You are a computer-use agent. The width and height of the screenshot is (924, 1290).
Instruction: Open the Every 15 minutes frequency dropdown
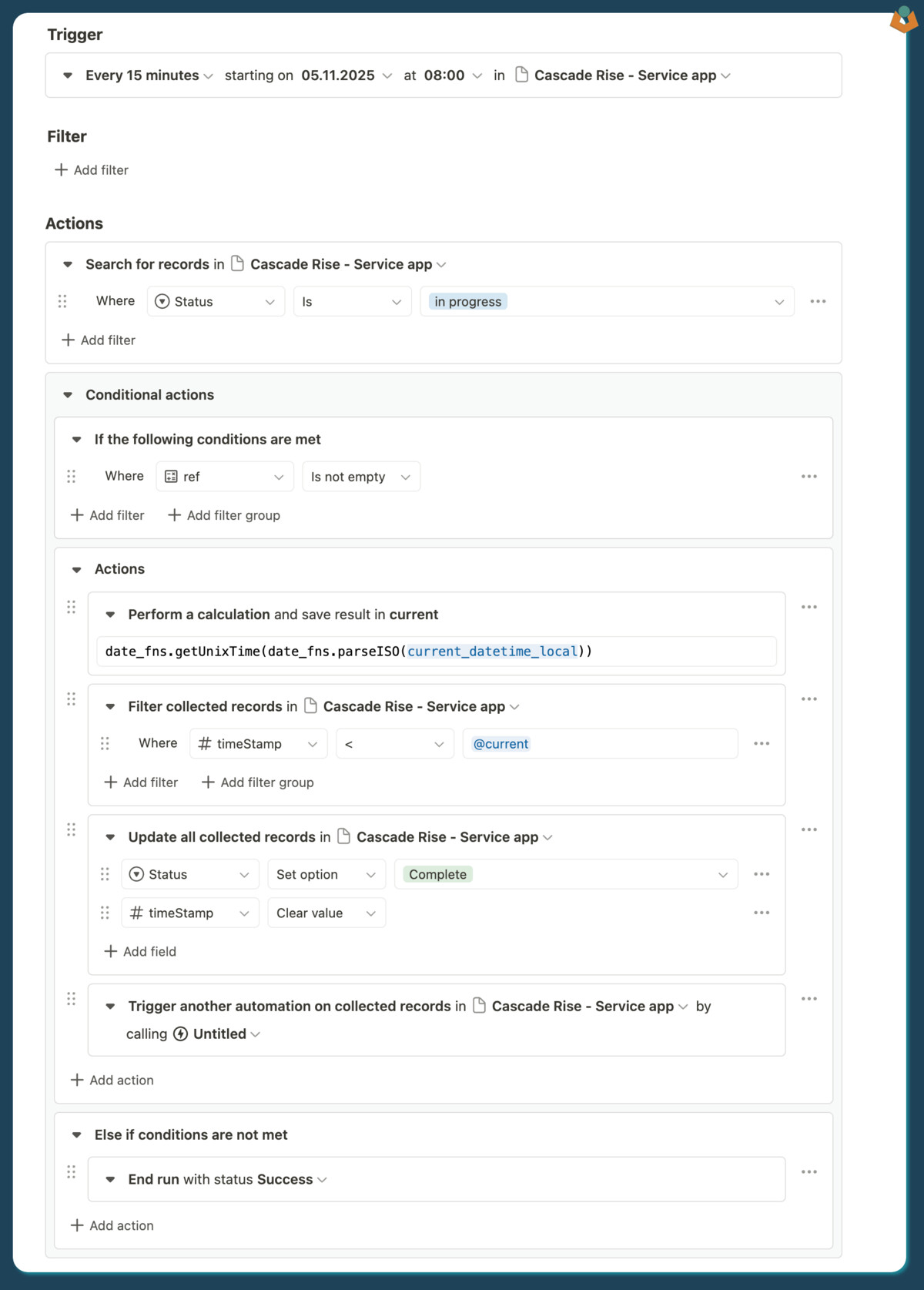(x=149, y=75)
